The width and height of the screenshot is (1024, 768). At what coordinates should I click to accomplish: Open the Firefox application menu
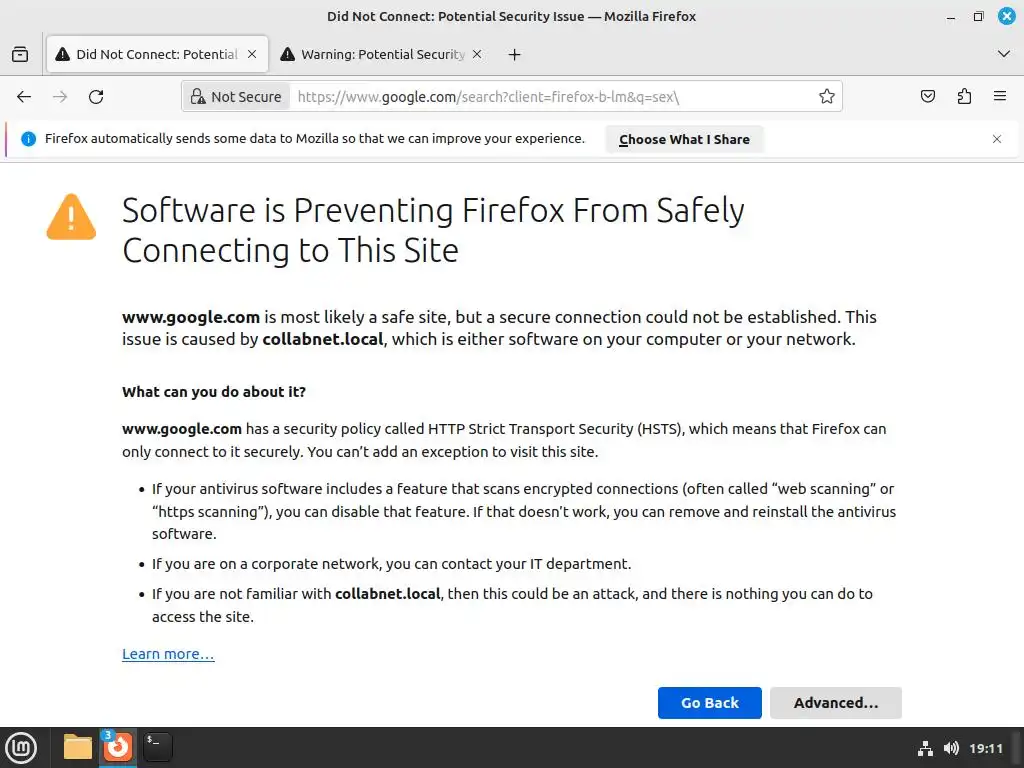[999, 97]
